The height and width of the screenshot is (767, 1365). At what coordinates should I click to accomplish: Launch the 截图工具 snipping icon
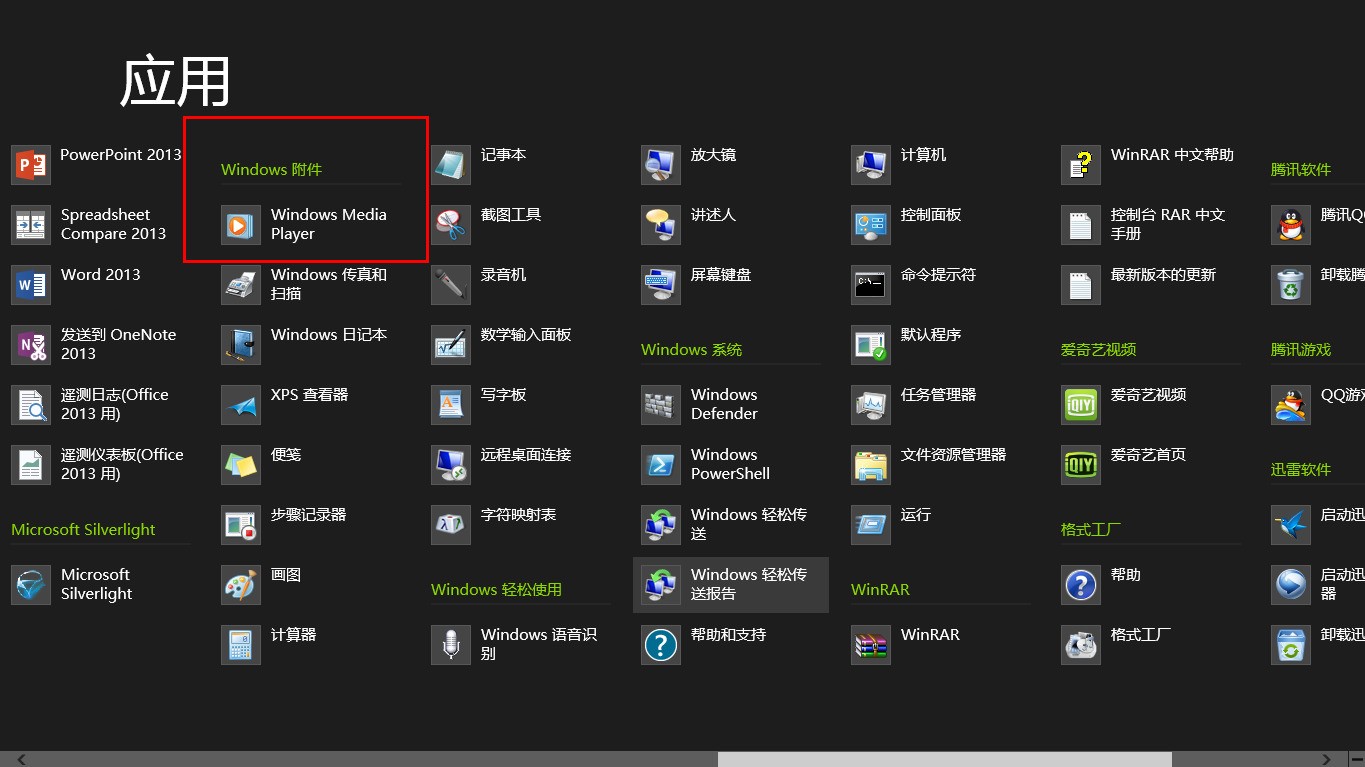451,225
